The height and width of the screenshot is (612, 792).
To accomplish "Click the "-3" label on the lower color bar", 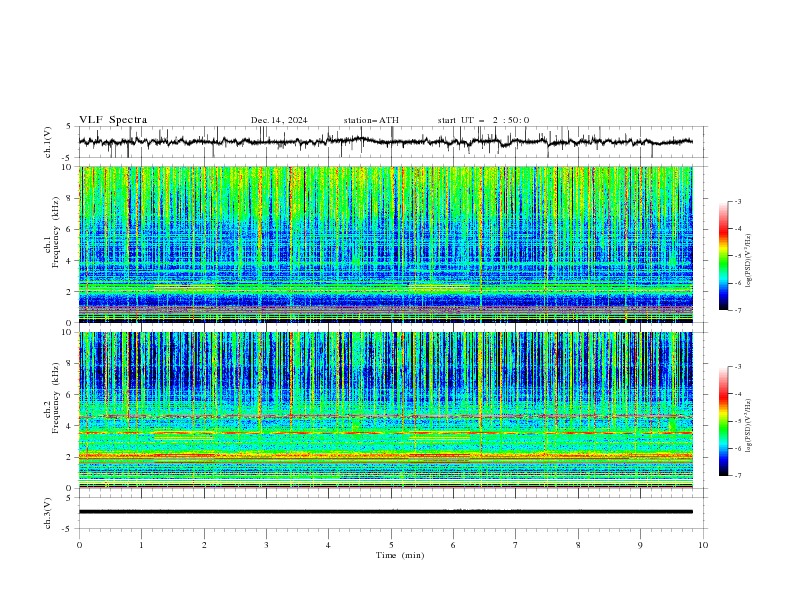I will coord(738,367).
